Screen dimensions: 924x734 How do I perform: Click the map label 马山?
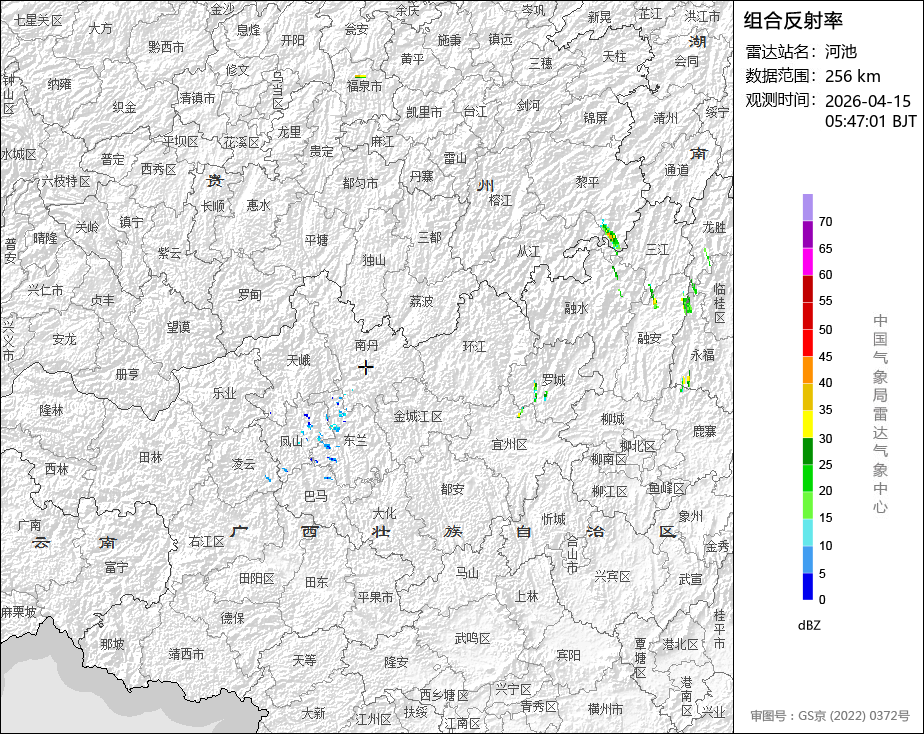[x=467, y=572]
